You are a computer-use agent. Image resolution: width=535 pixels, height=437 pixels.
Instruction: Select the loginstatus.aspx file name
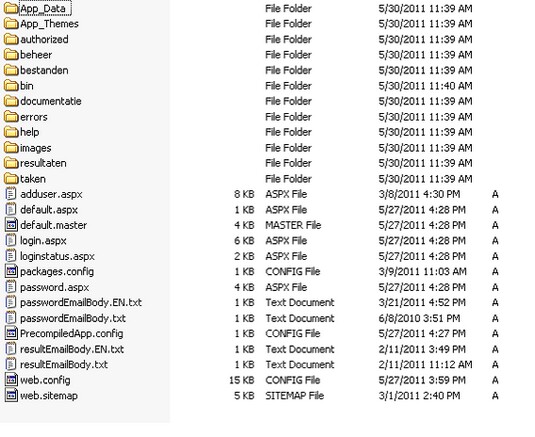57,256
